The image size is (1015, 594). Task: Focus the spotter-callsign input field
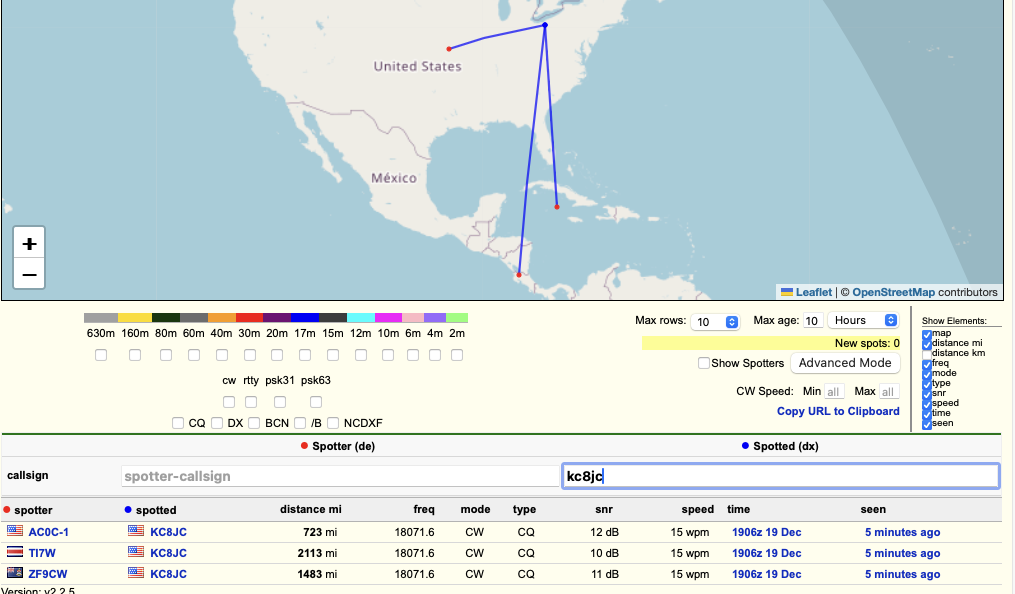[x=340, y=476]
